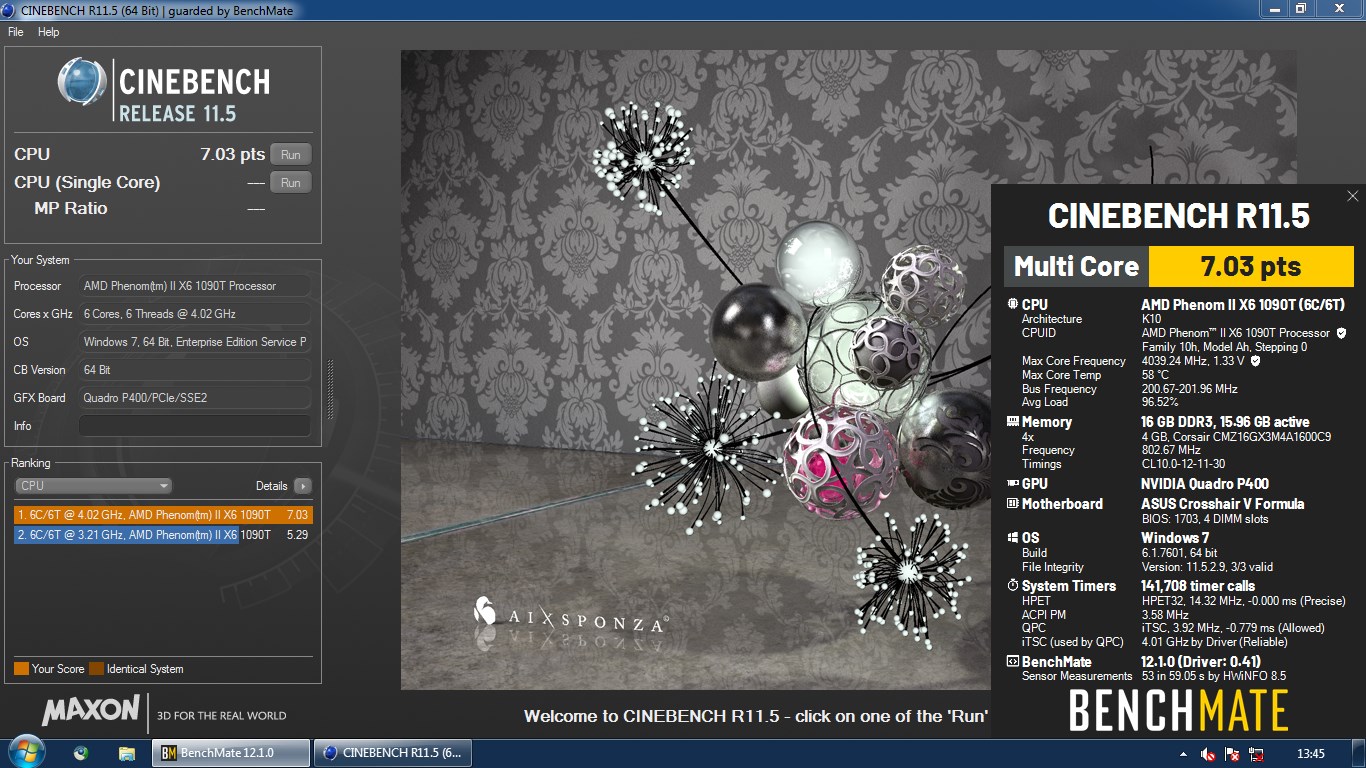The width and height of the screenshot is (1366, 768).
Task: Click the Welcome to CINEBENCH status message
Action: pyautogui.click(x=756, y=716)
